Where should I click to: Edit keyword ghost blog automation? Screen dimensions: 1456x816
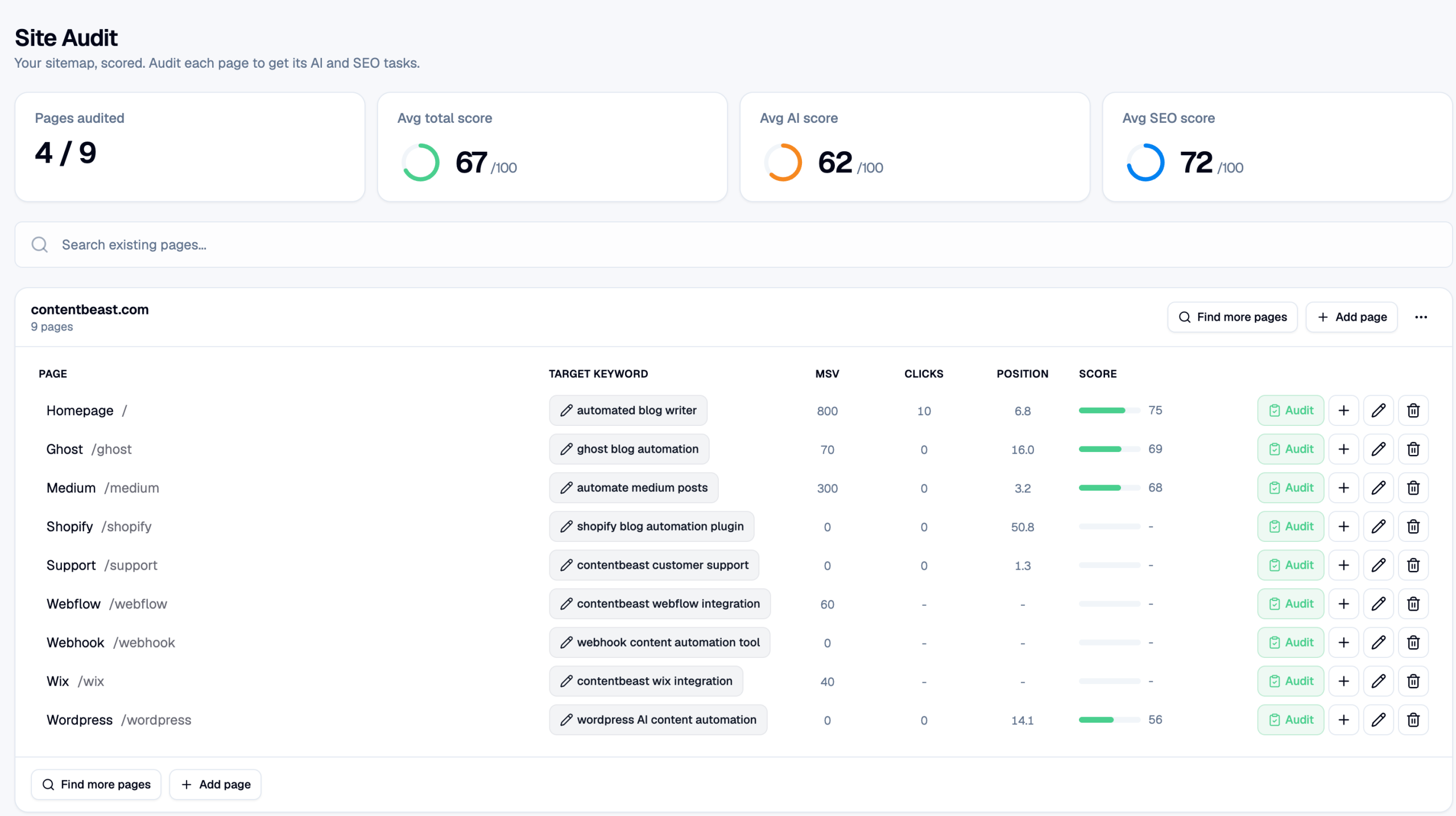(x=629, y=449)
